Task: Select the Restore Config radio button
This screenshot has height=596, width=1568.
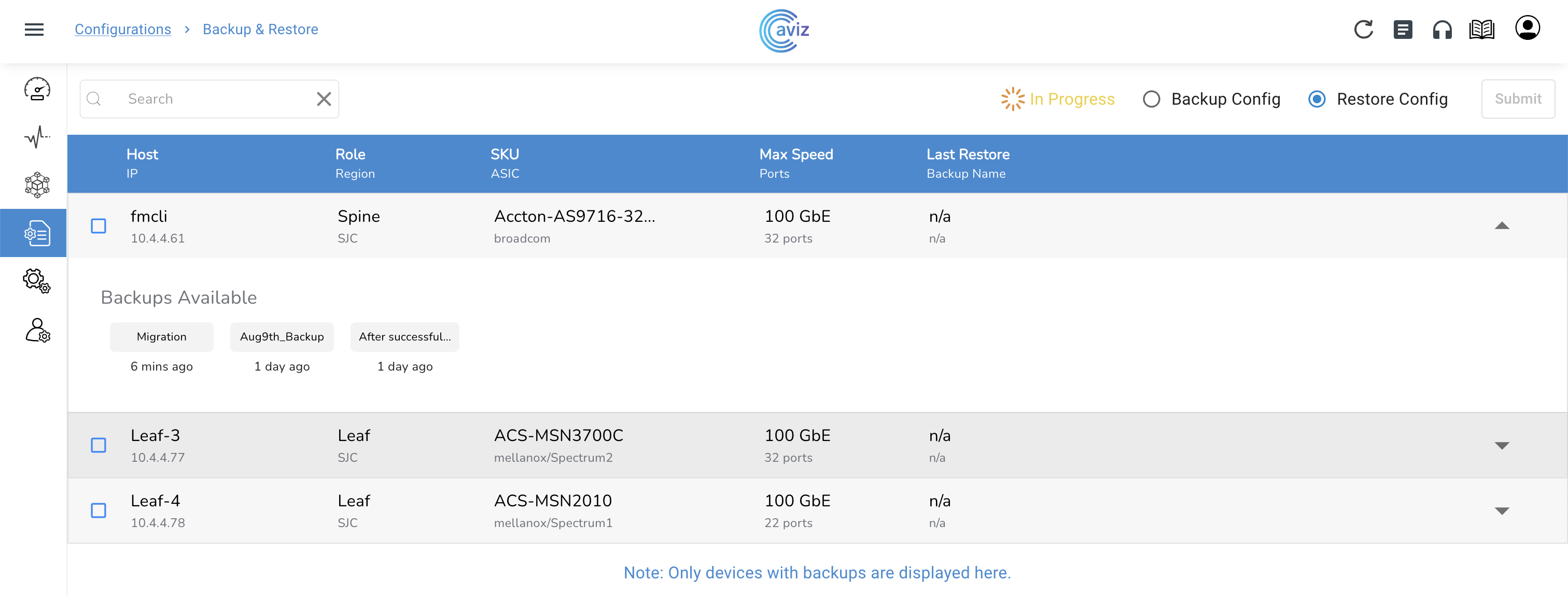Action: click(x=1317, y=98)
